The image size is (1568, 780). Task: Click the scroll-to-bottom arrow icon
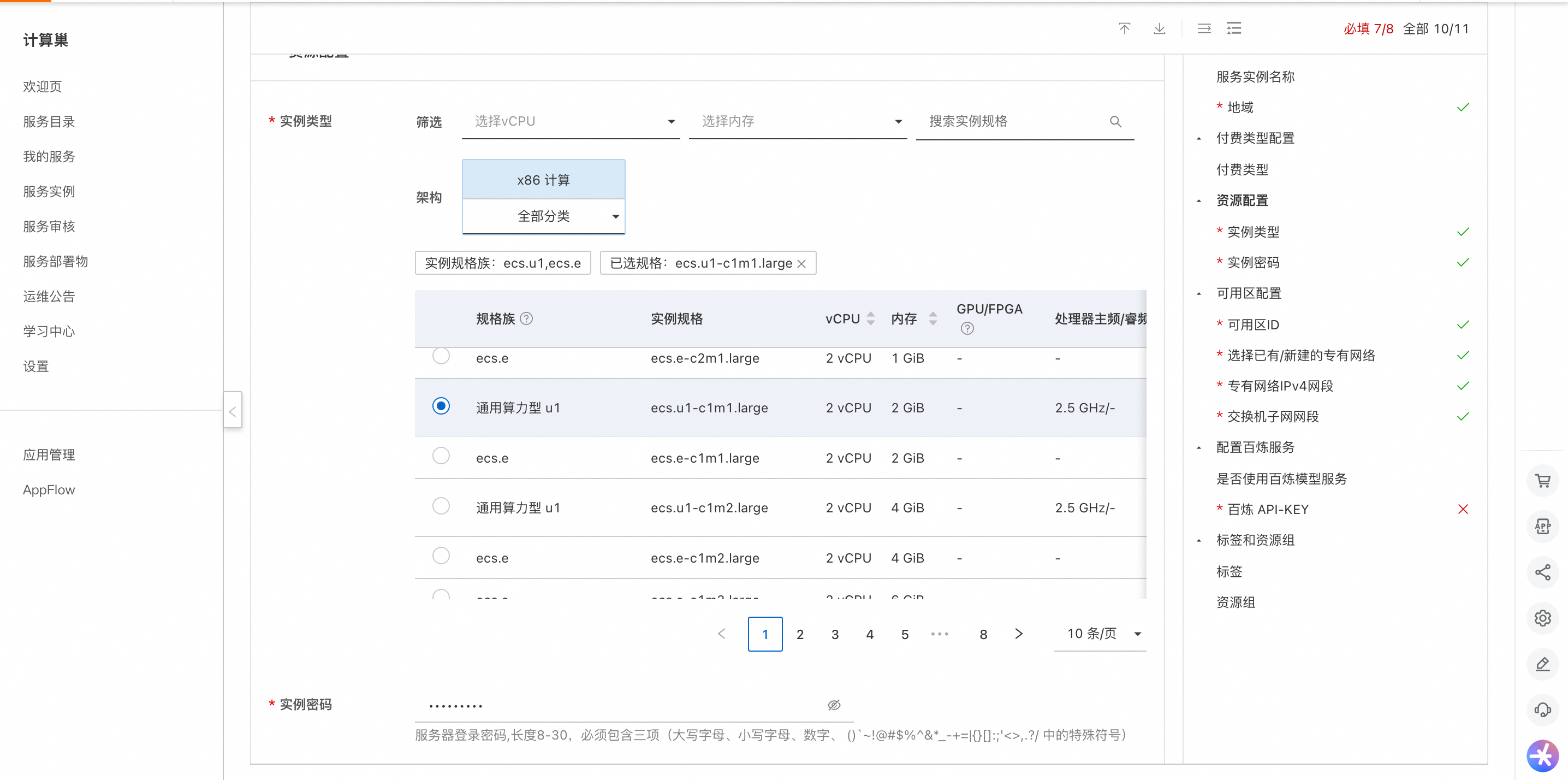point(1159,28)
